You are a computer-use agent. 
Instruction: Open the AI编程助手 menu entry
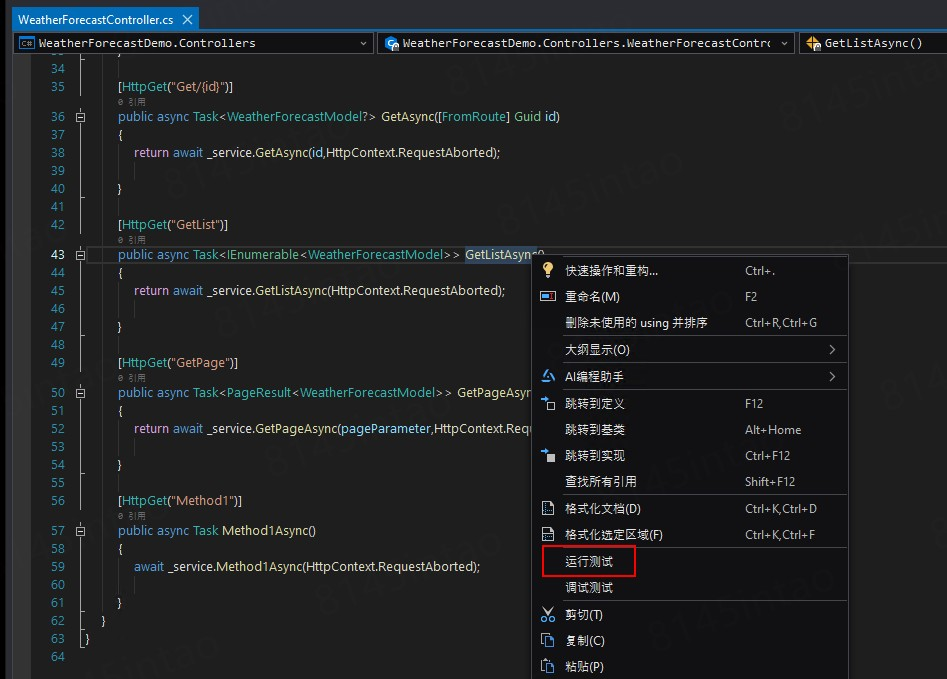[x=690, y=376]
